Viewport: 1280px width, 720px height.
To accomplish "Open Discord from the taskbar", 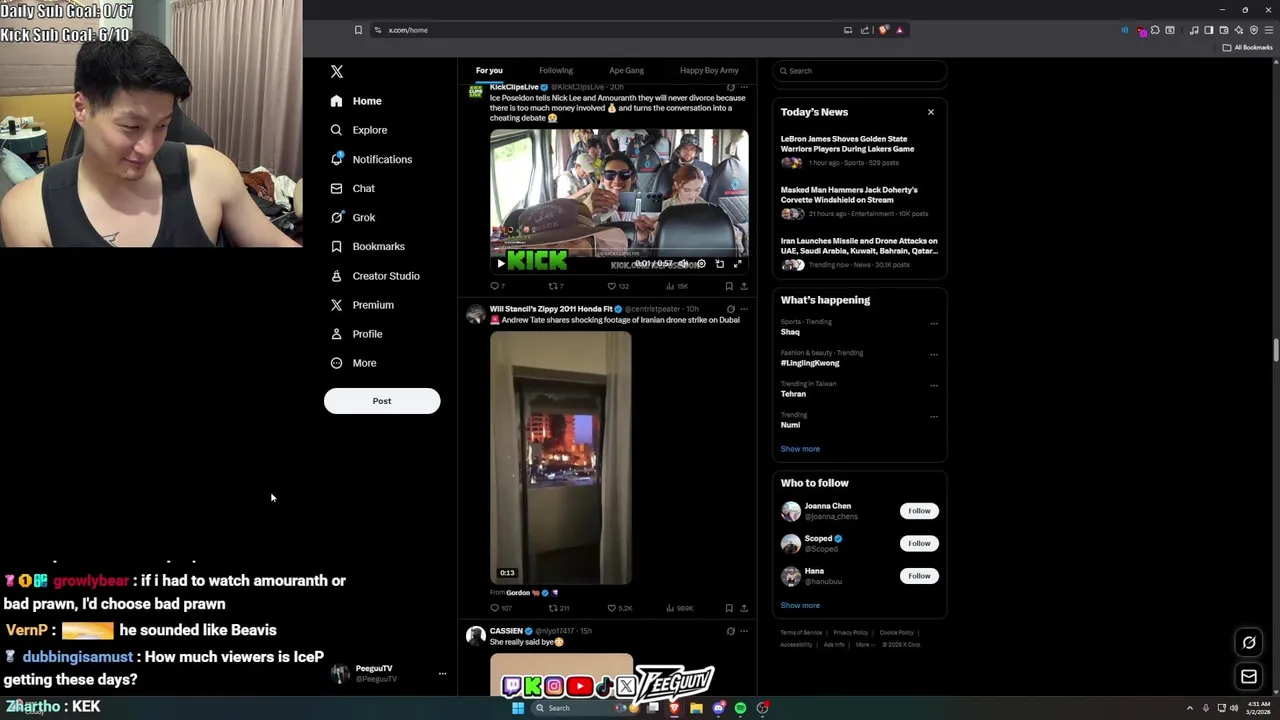I will point(718,708).
